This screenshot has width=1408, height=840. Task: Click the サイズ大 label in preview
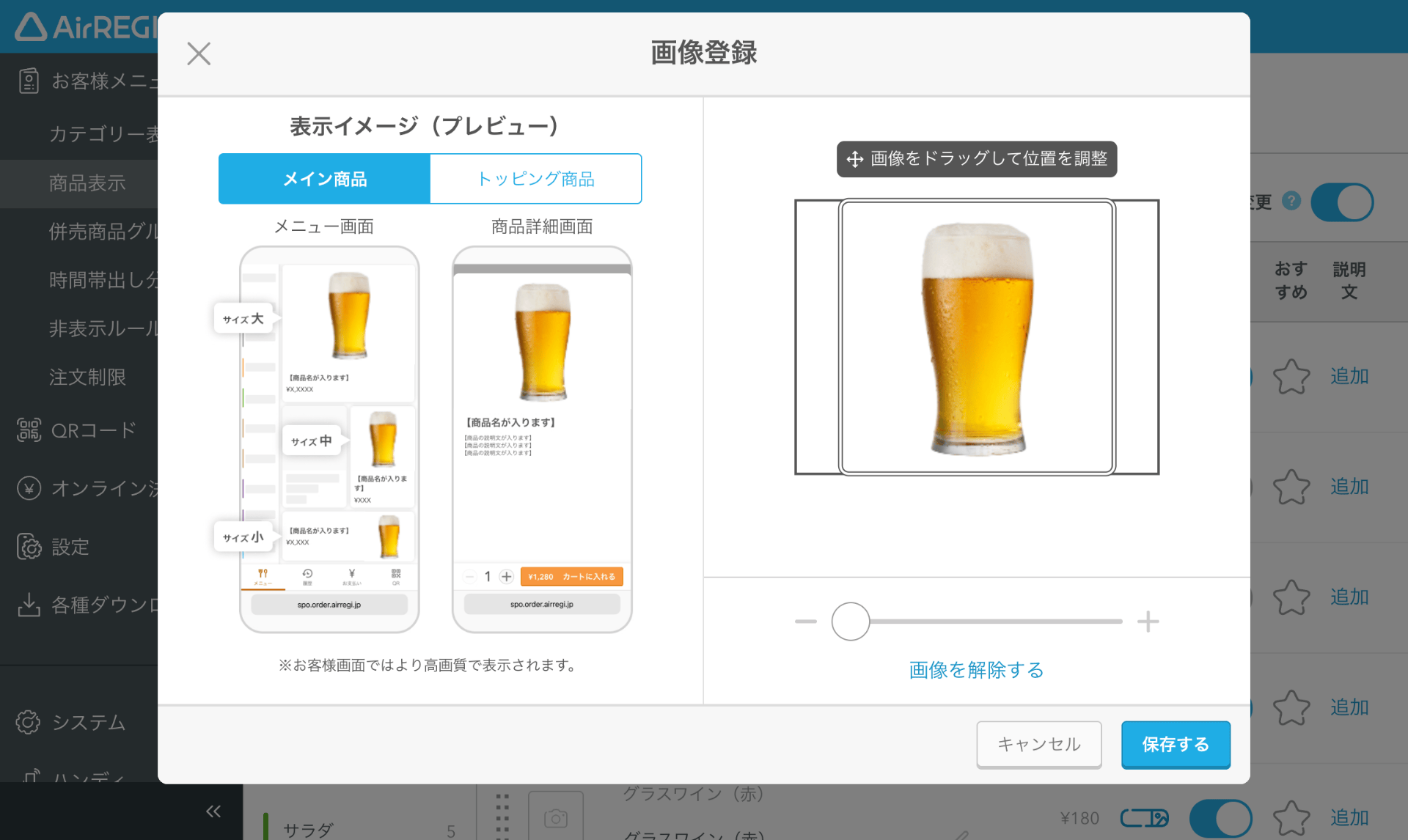tap(243, 319)
